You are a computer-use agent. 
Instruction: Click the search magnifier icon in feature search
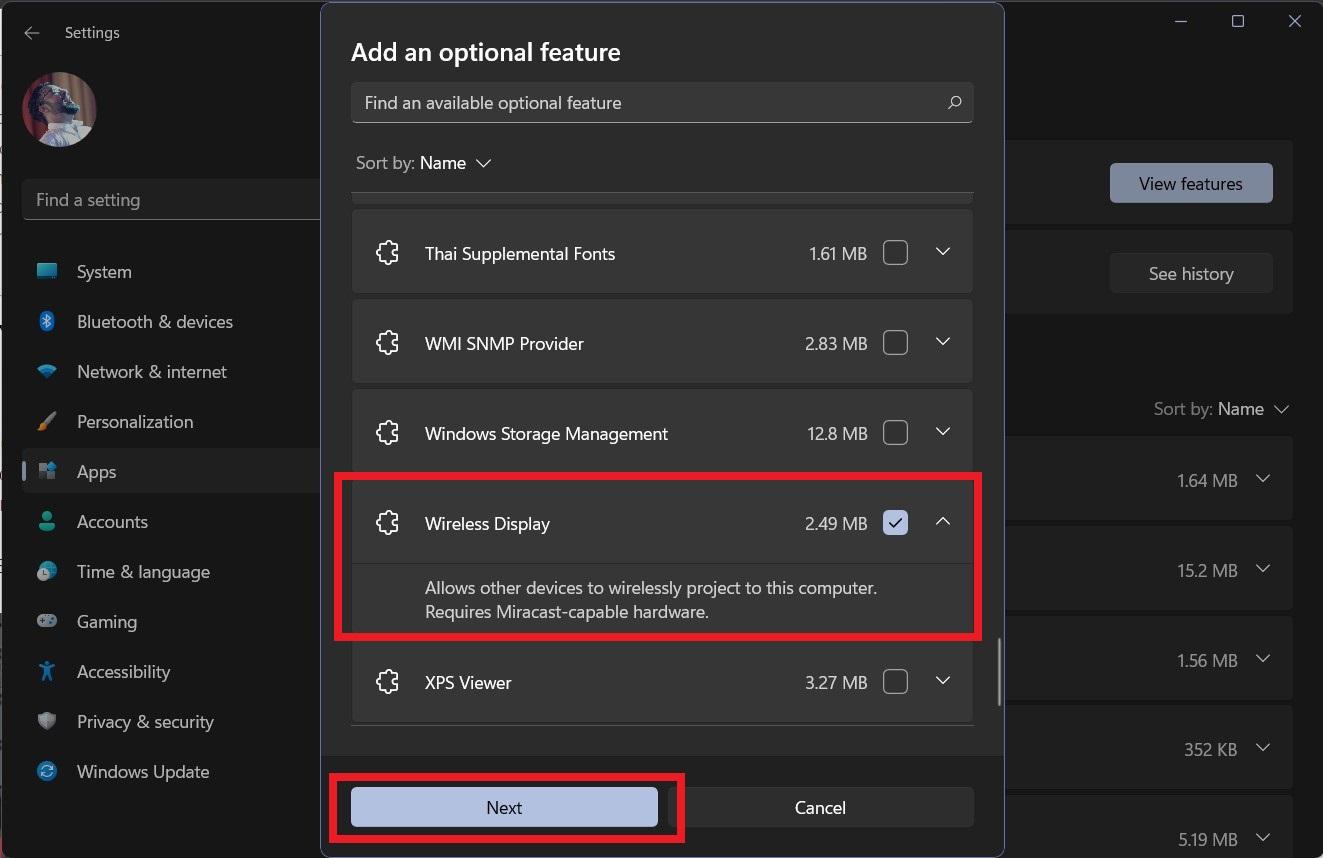tap(954, 103)
